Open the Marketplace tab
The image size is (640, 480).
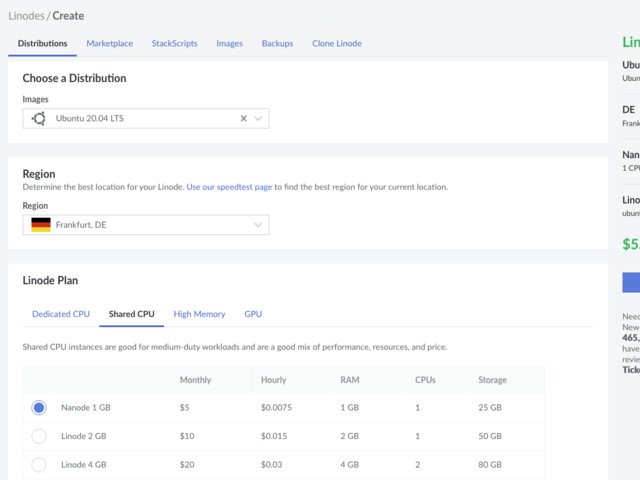(x=109, y=43)
